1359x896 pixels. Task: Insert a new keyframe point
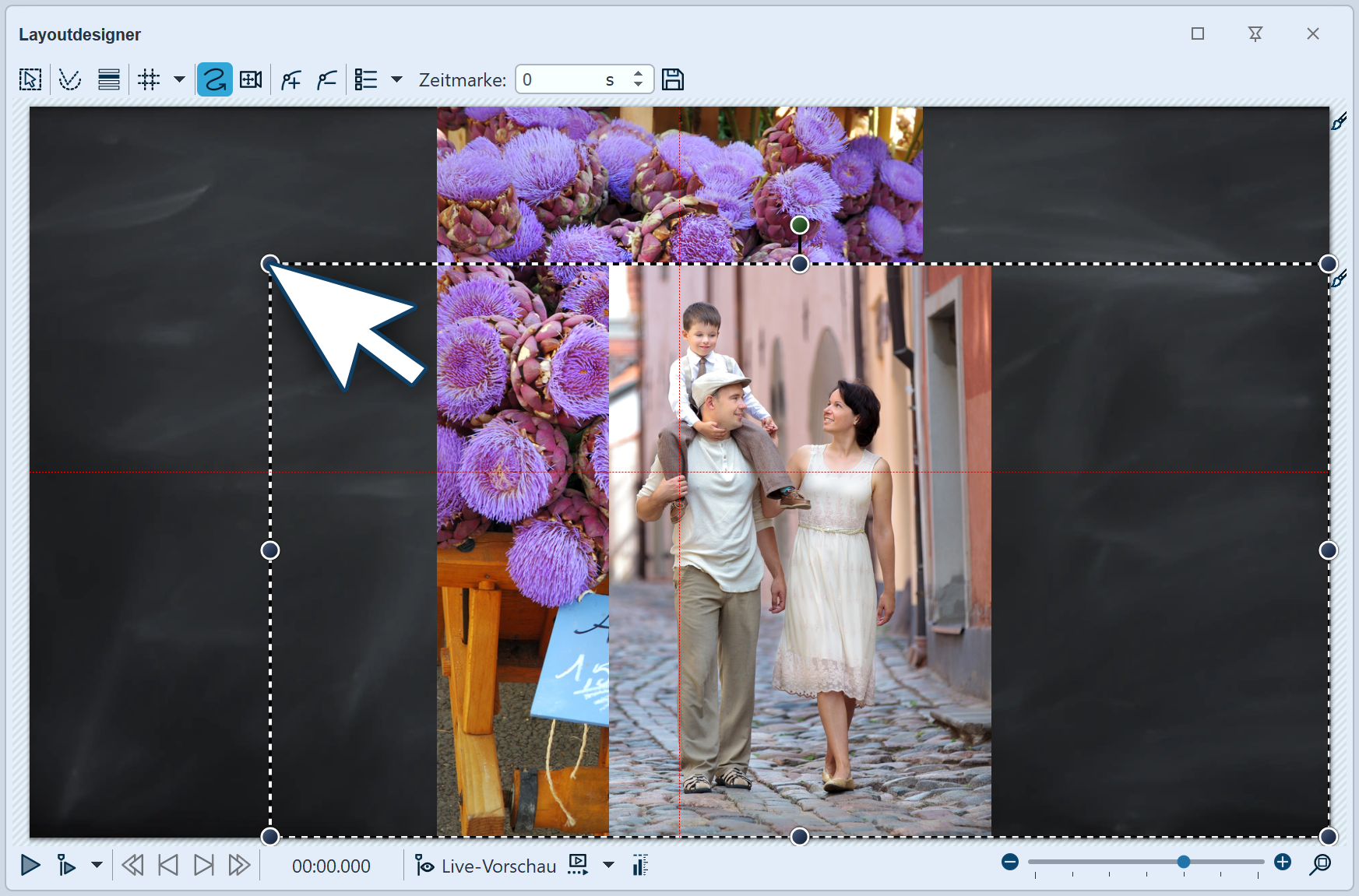coord(290,79)
